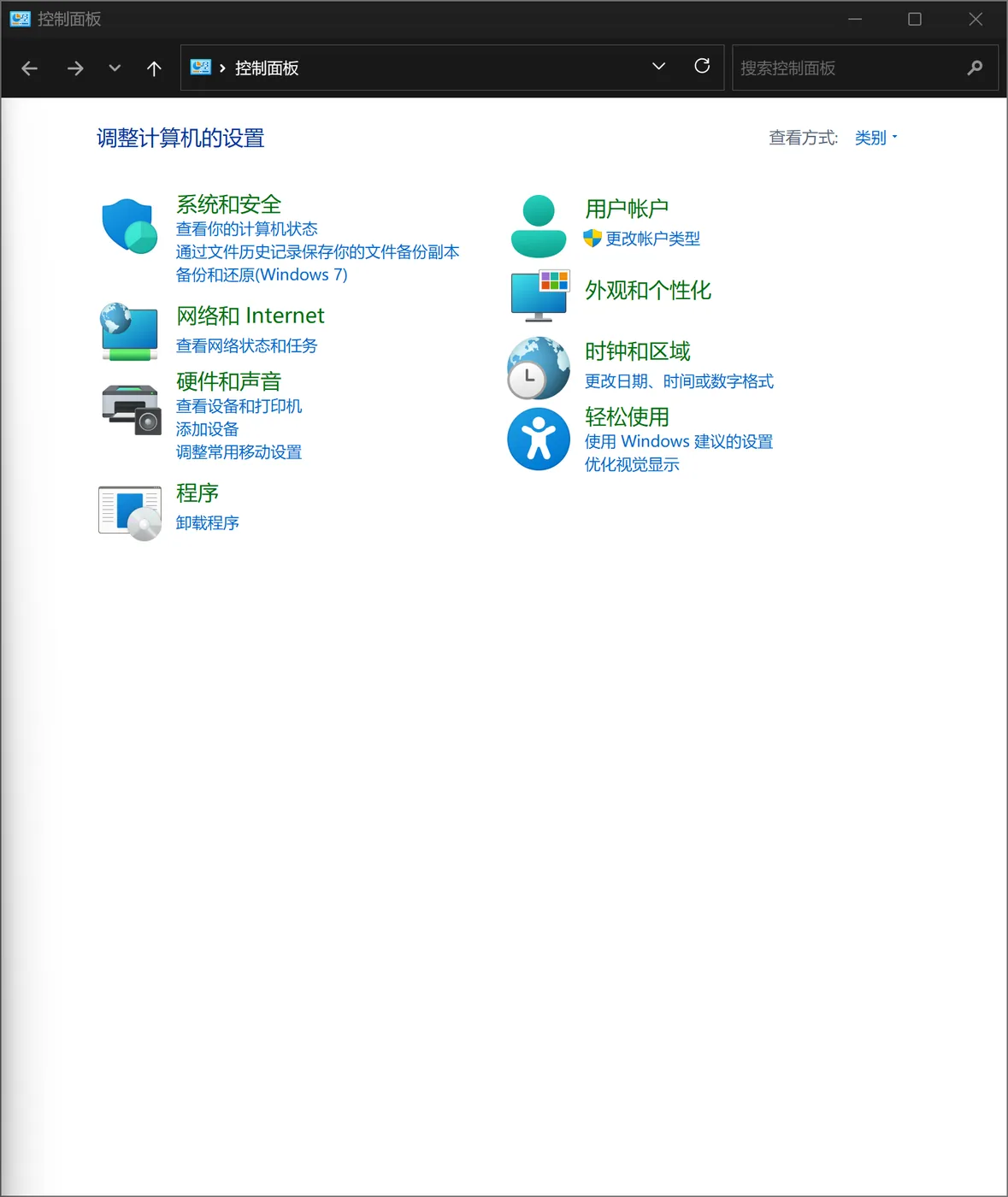
Task: Open 查看你的计算机状态 link
Action: (246, 229)
